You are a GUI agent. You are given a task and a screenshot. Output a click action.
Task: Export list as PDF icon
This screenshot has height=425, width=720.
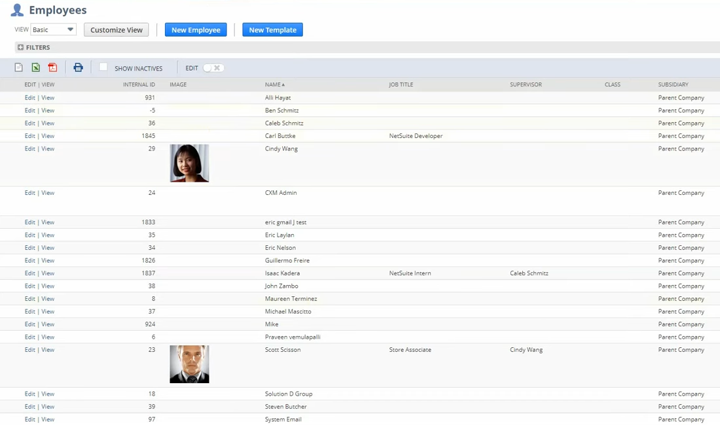(x=53, y=67)
